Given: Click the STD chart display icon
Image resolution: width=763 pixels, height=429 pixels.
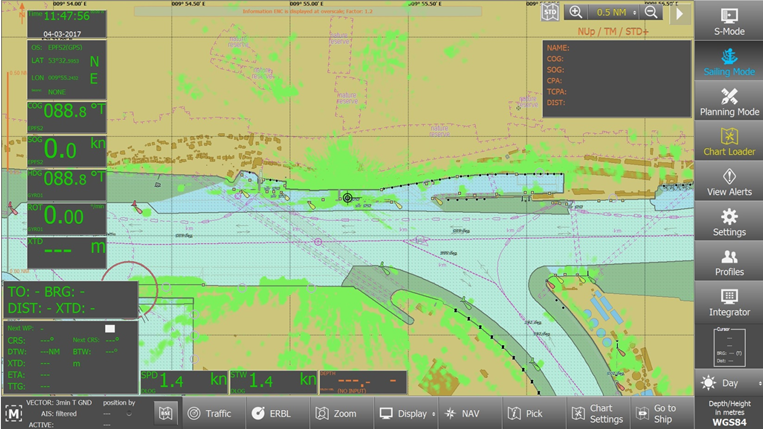Looking at the screenshot, I should tap(550, 13).
